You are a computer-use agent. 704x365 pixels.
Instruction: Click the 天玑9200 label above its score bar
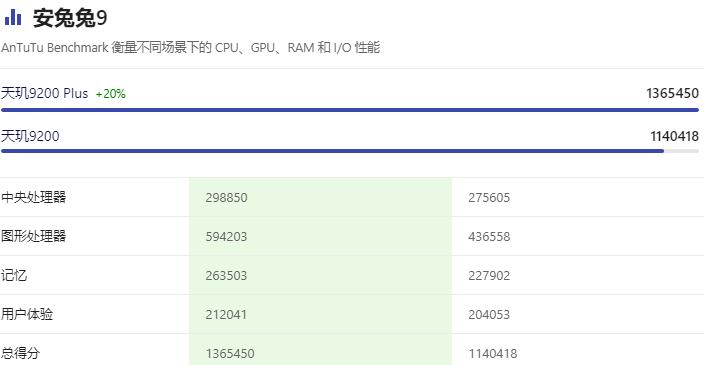30,136
